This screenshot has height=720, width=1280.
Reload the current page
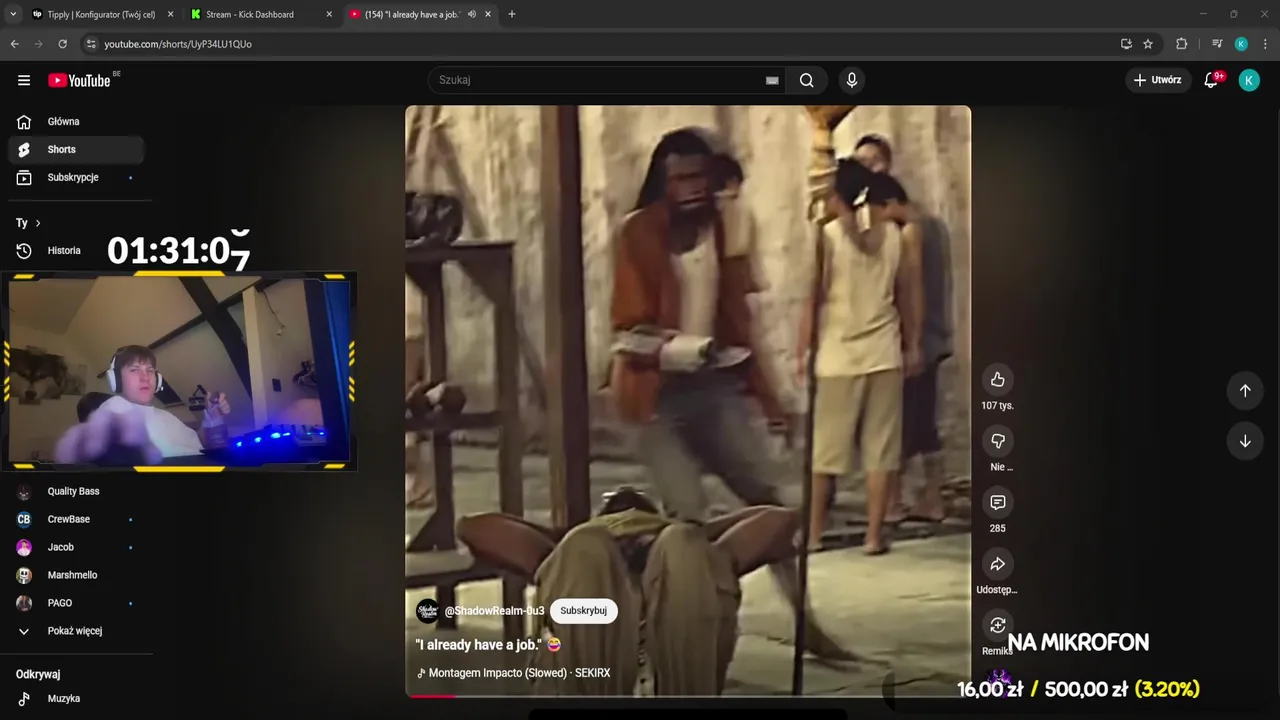click(x=62, y=44)
